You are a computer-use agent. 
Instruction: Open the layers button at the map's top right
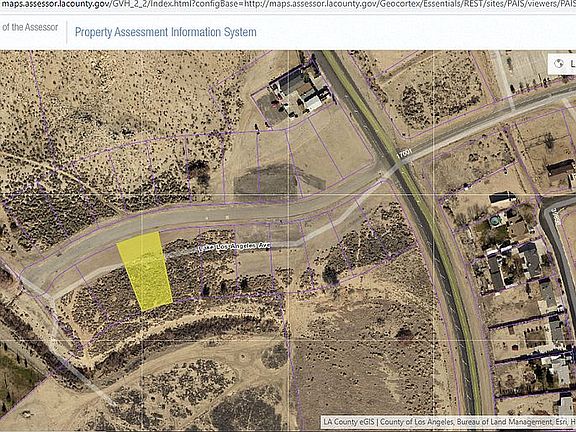click(x=562, y=64)
